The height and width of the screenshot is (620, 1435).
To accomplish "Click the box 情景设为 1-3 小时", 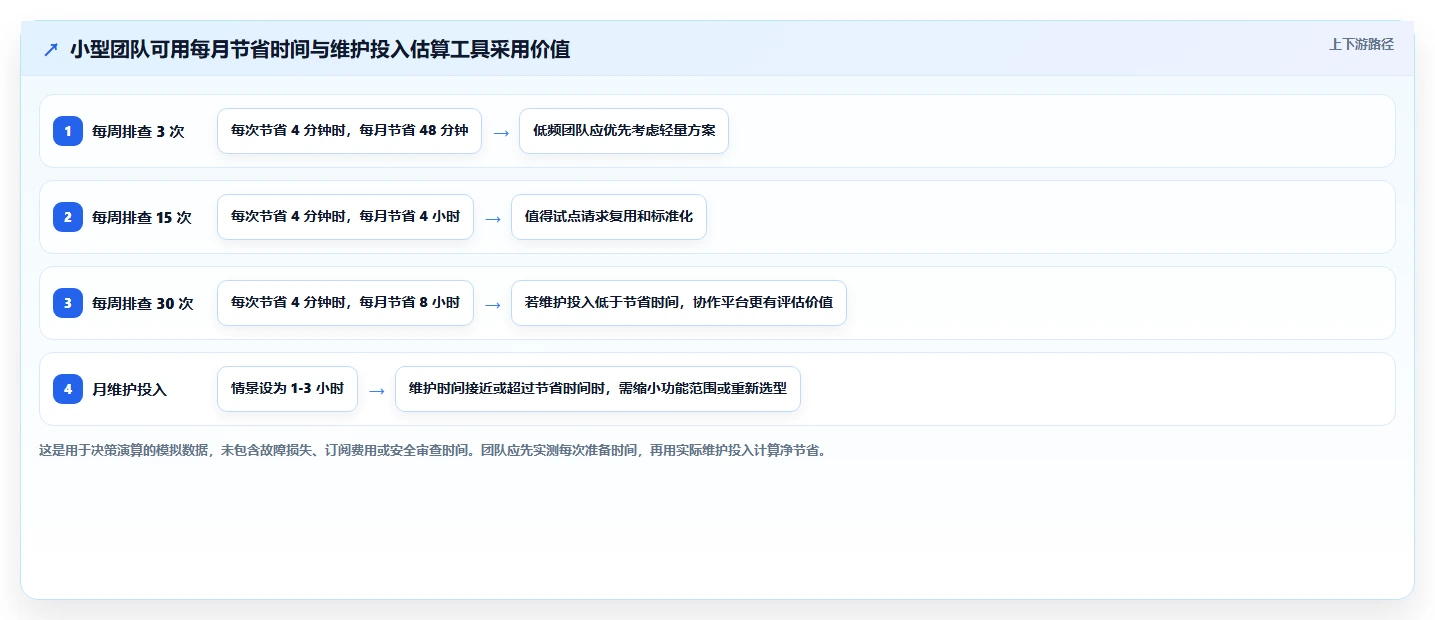I will [287, 389].
